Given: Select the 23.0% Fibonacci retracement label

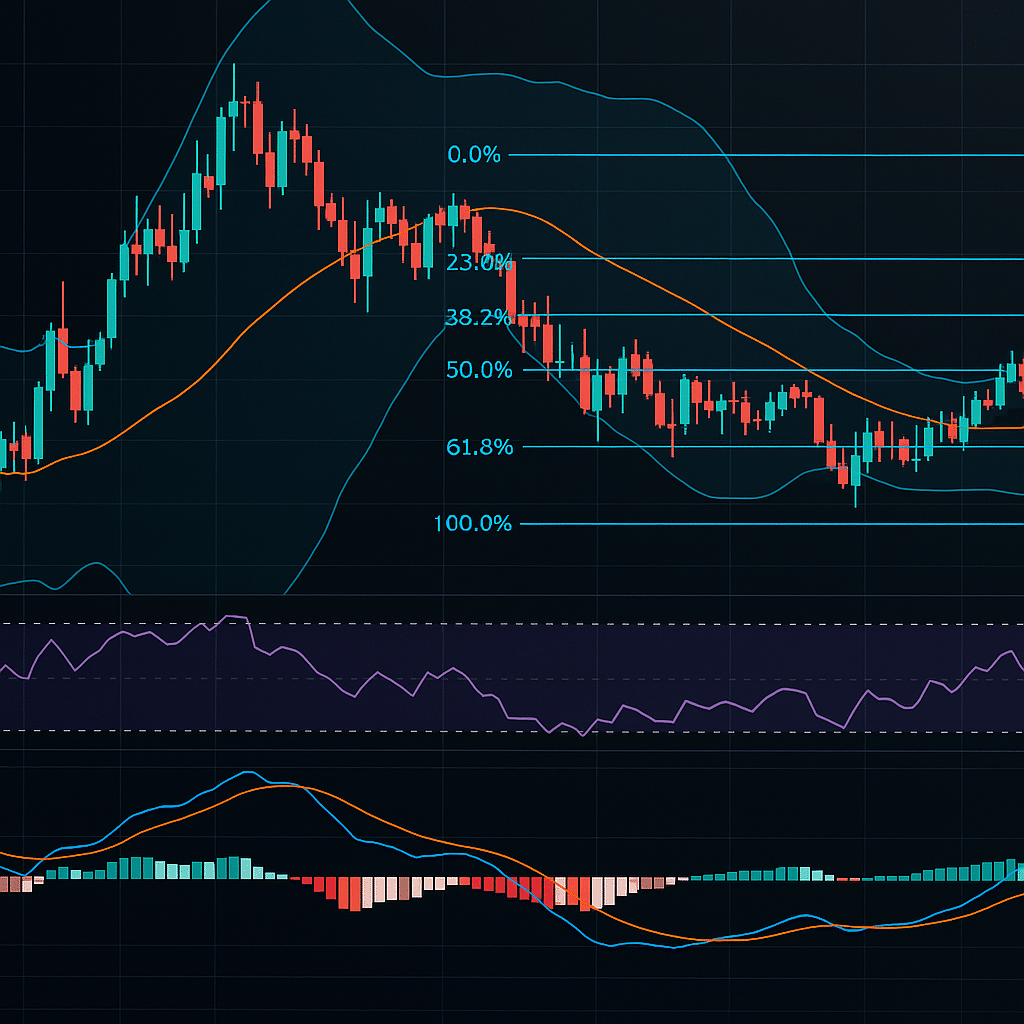Looking at the screenshot, I should [480, 262].
